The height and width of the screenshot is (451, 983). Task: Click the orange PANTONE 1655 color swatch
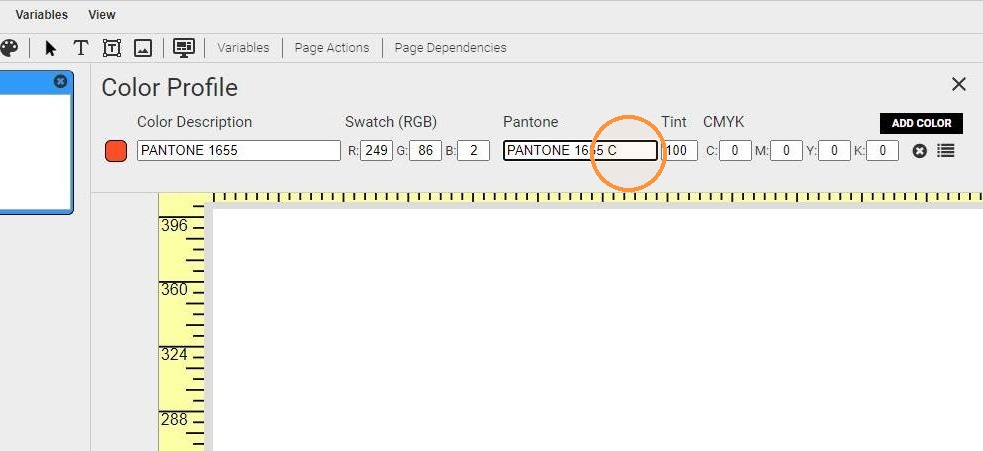116,151
